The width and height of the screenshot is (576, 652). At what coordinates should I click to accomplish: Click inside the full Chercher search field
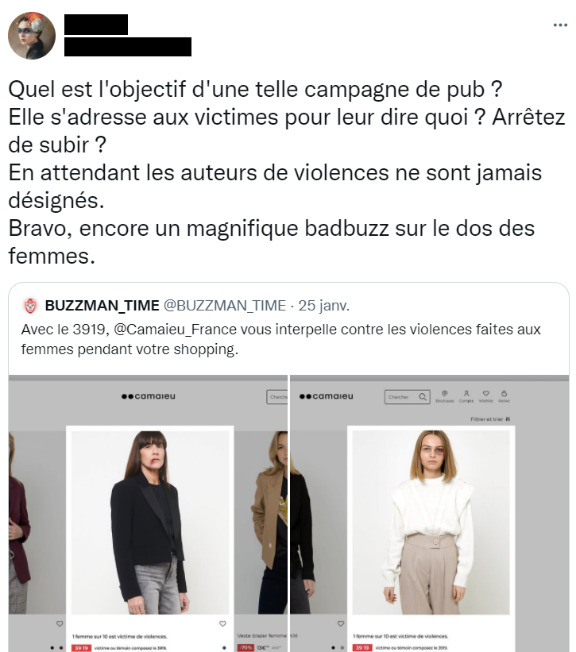[407, 397]
